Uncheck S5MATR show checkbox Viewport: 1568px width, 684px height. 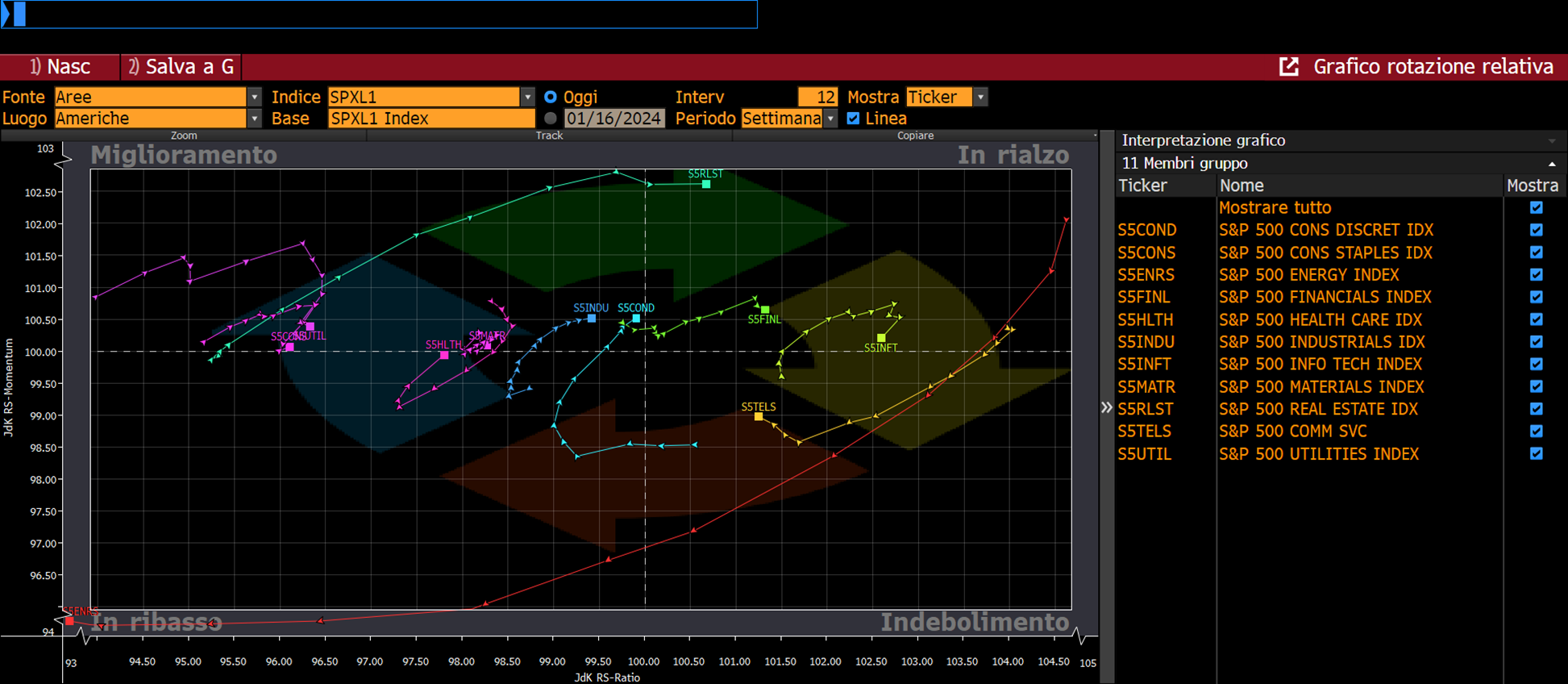[1537, 386]
